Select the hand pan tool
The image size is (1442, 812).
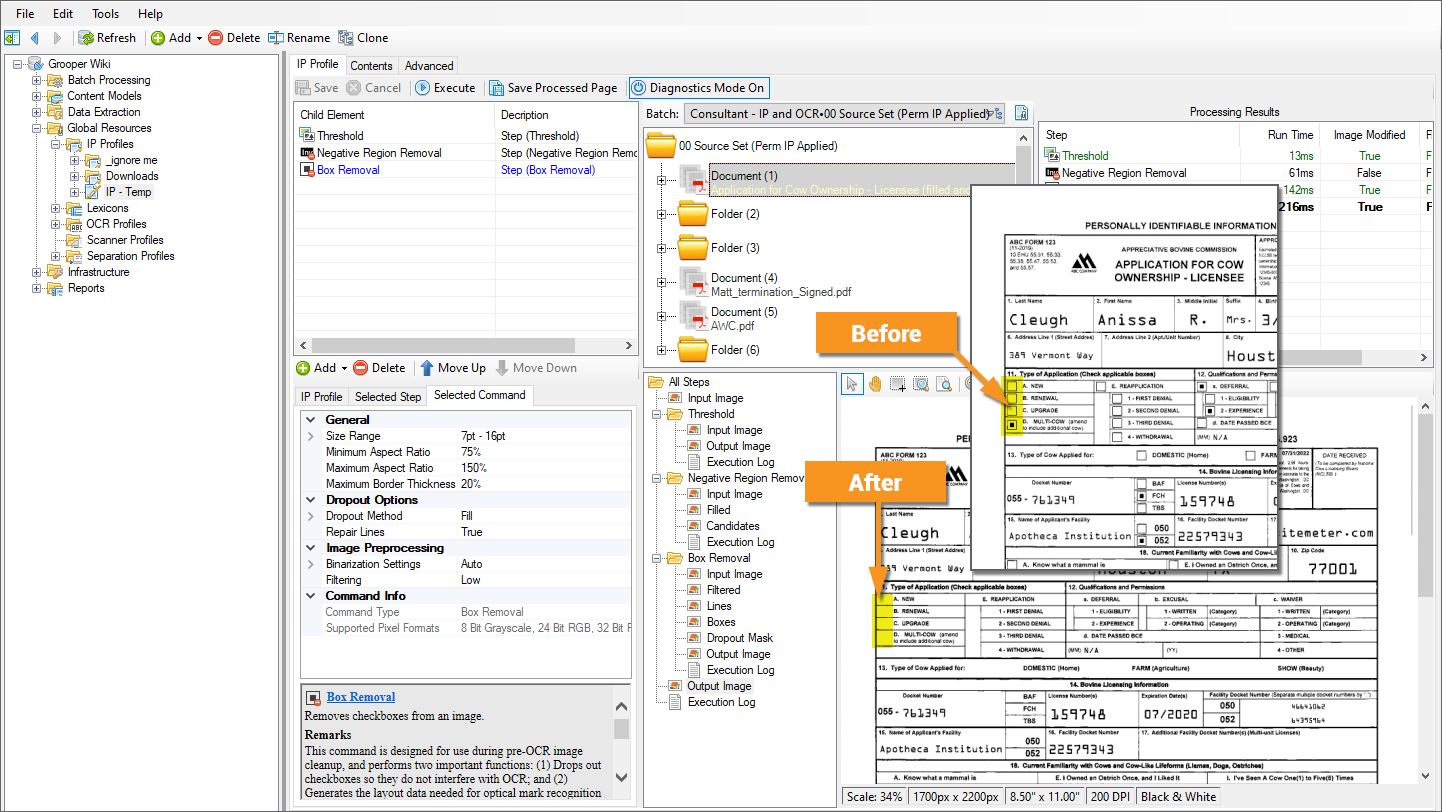click(x=875, y=384)
